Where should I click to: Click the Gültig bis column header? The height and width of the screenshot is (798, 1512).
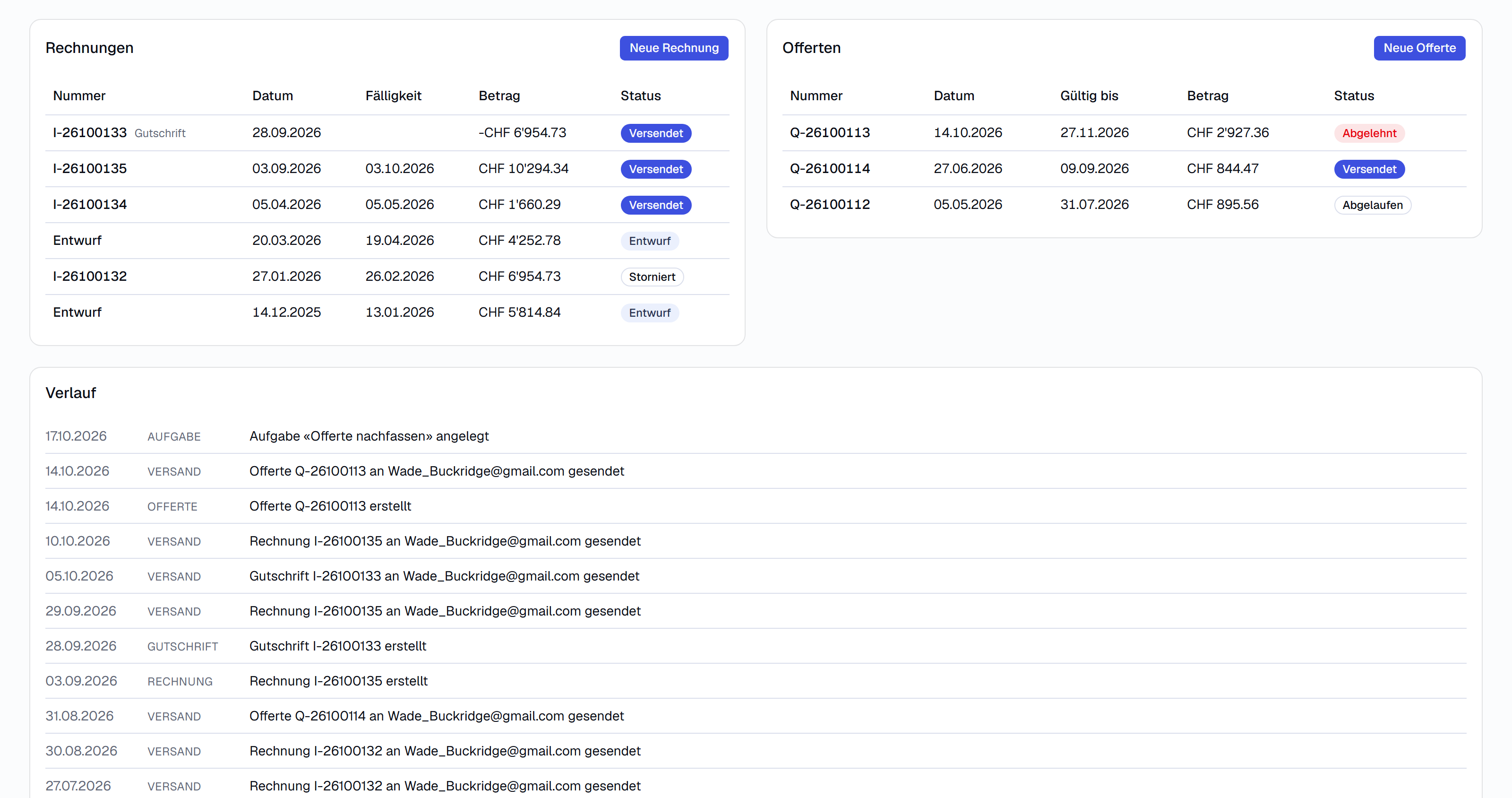(x=1089, y=95)
